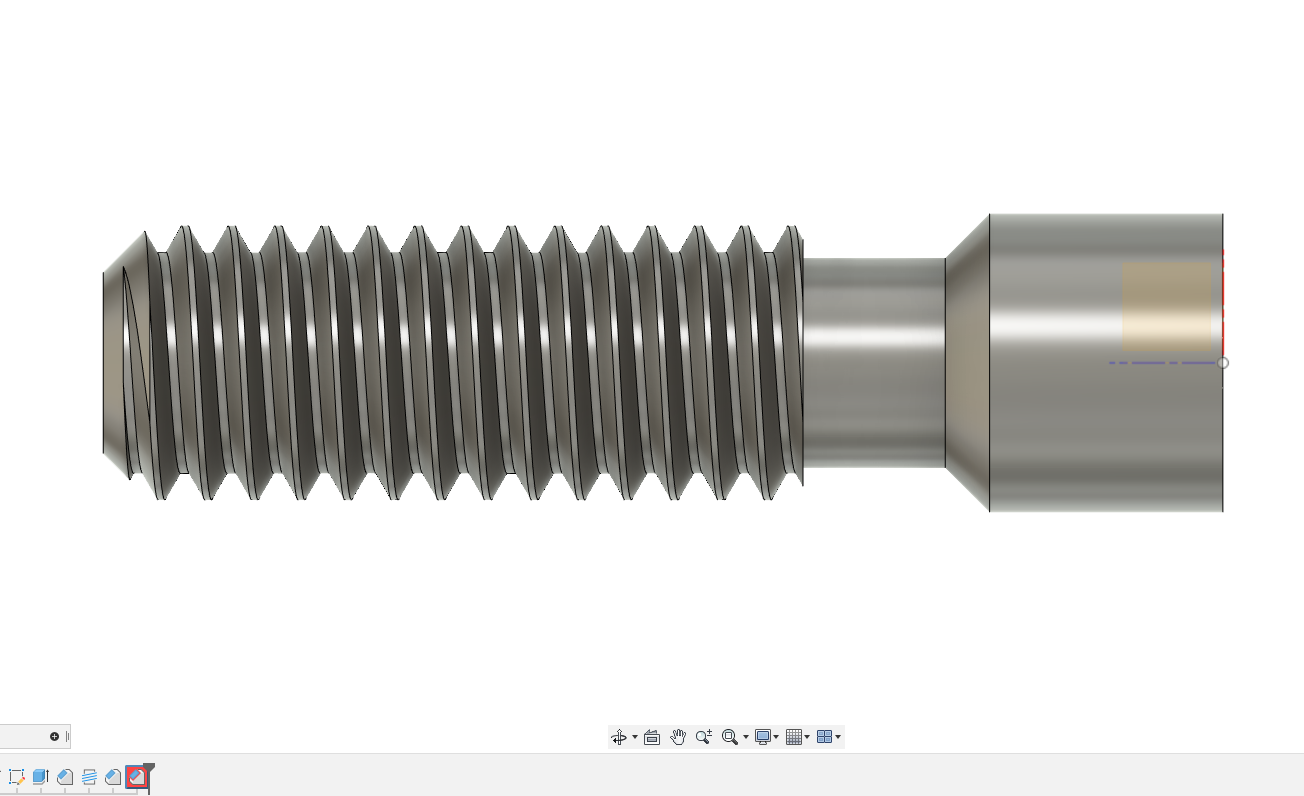Click the first chamfer feature in the timeline
The image size is (1304, 796).
tap(64, 777)
